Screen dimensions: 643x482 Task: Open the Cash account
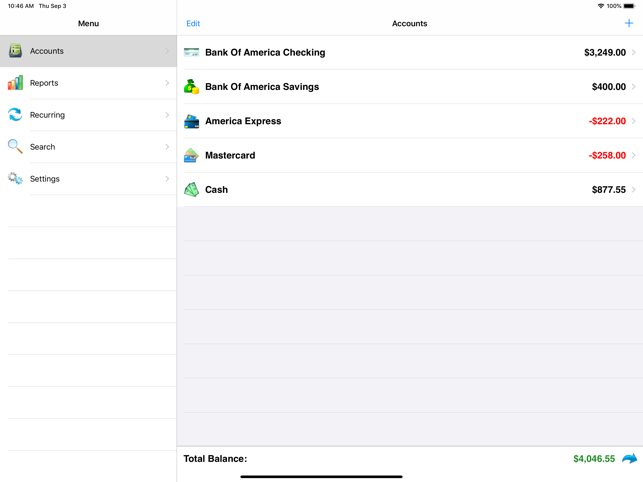click(410, 190)
